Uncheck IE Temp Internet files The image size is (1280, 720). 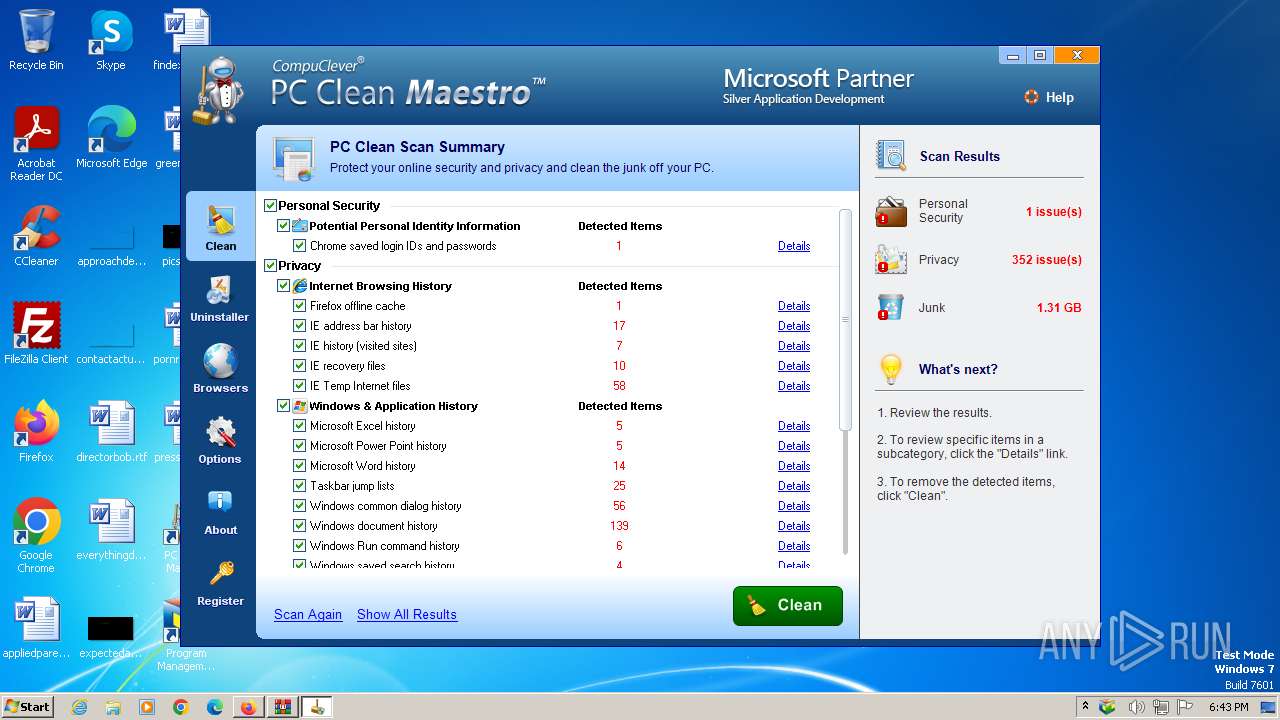tap(299, 386)
